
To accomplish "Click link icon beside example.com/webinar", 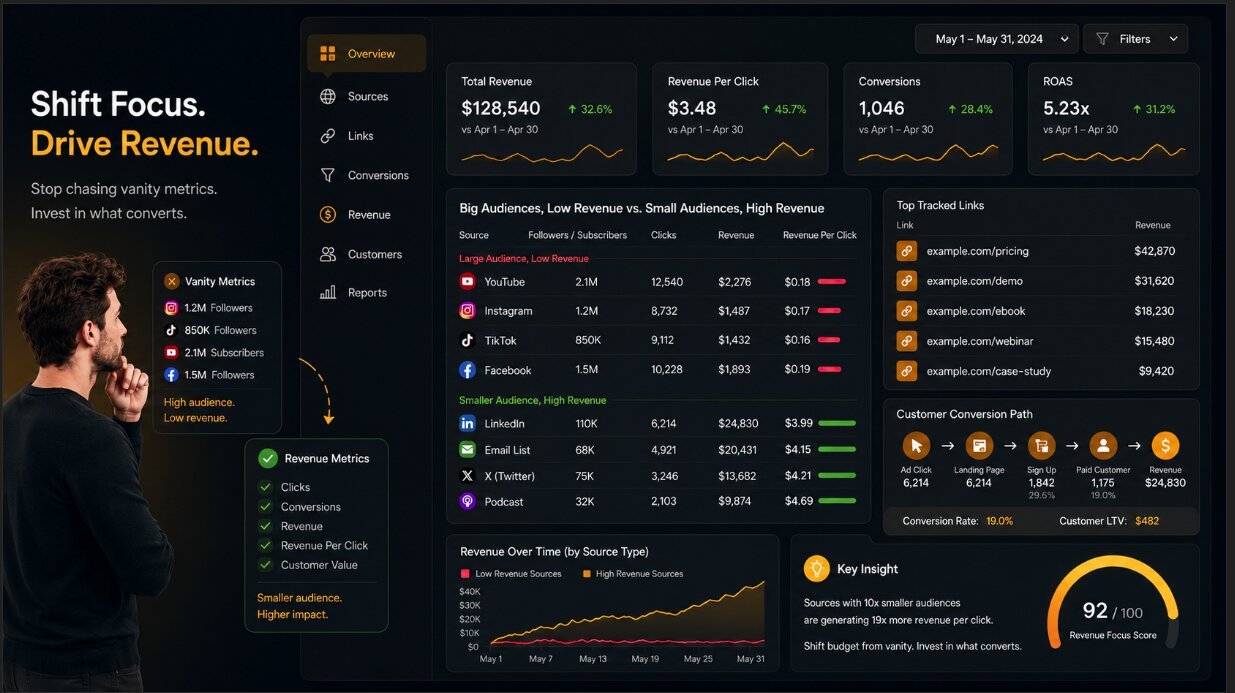I will point(906,341).
